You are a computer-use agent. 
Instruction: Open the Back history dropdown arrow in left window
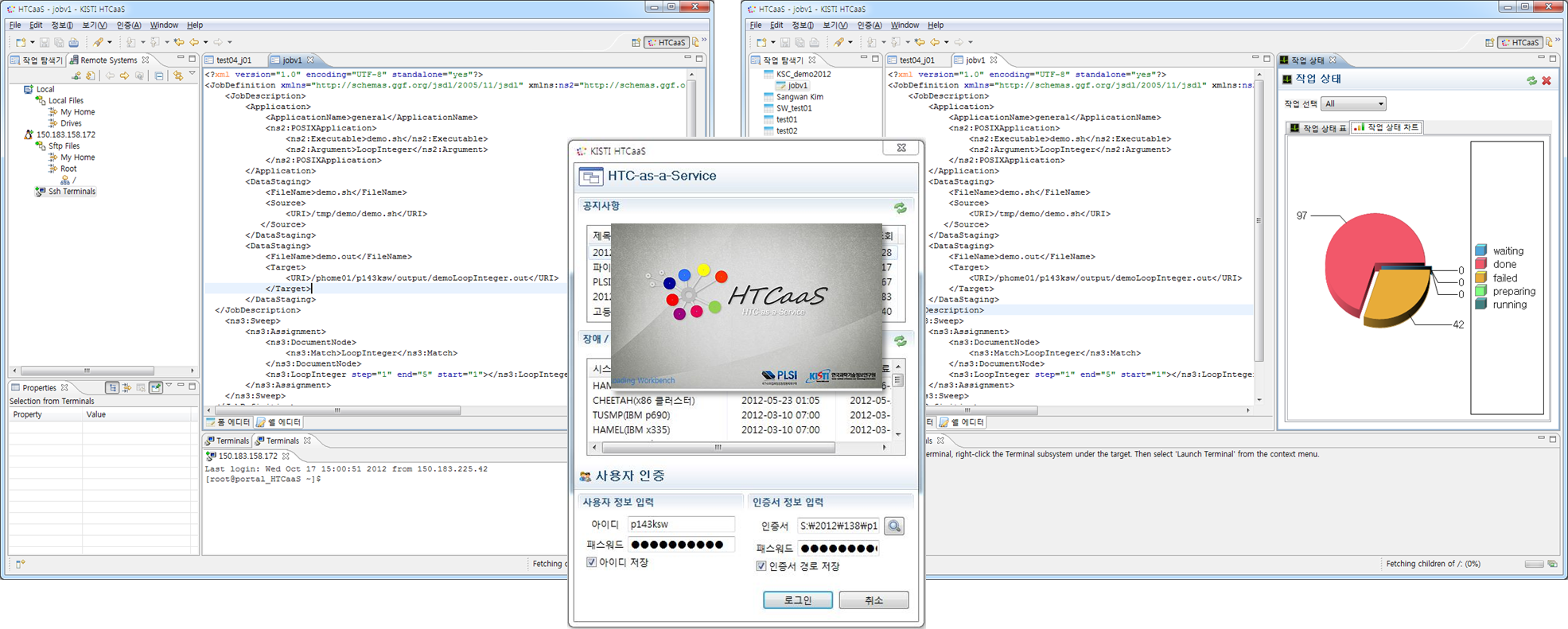click(205, 42)
